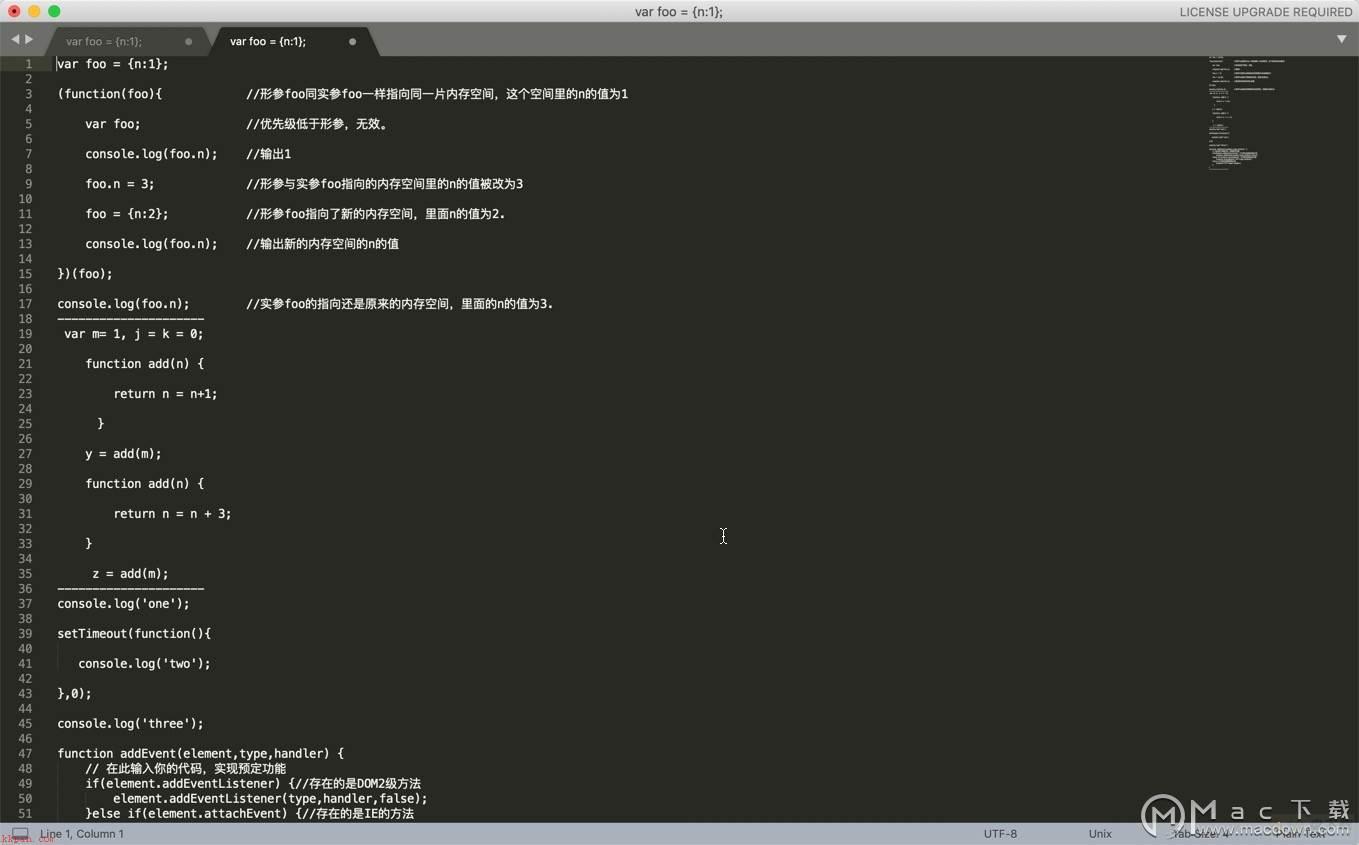This screenshot has width=1359, height=845.
Task: Click 'element.addEventListener(type,handler,false);' on line 50
Action: [x=270, y=799]
